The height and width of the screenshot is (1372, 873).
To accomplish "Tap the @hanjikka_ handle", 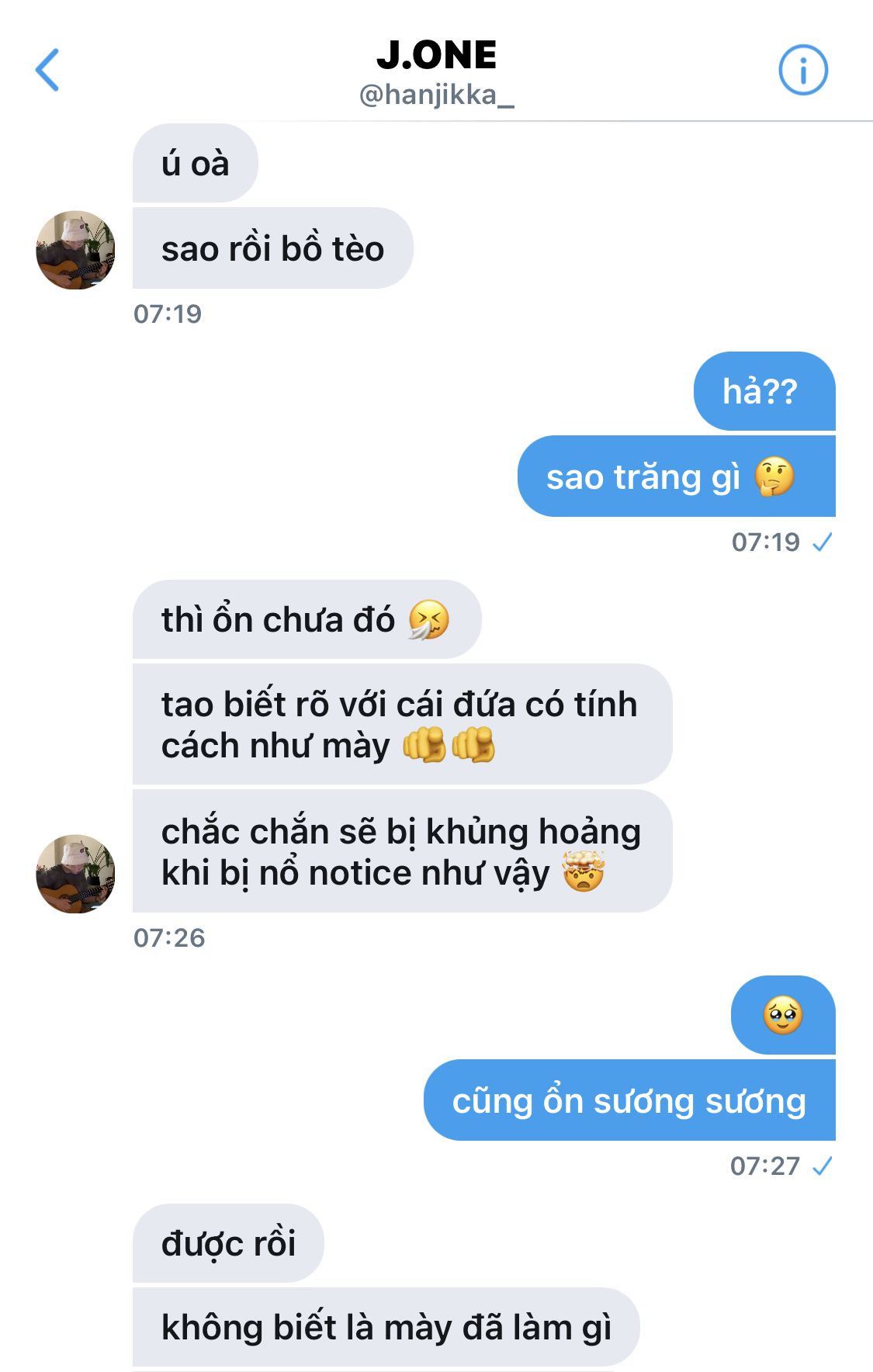I will tap(436, 95).
